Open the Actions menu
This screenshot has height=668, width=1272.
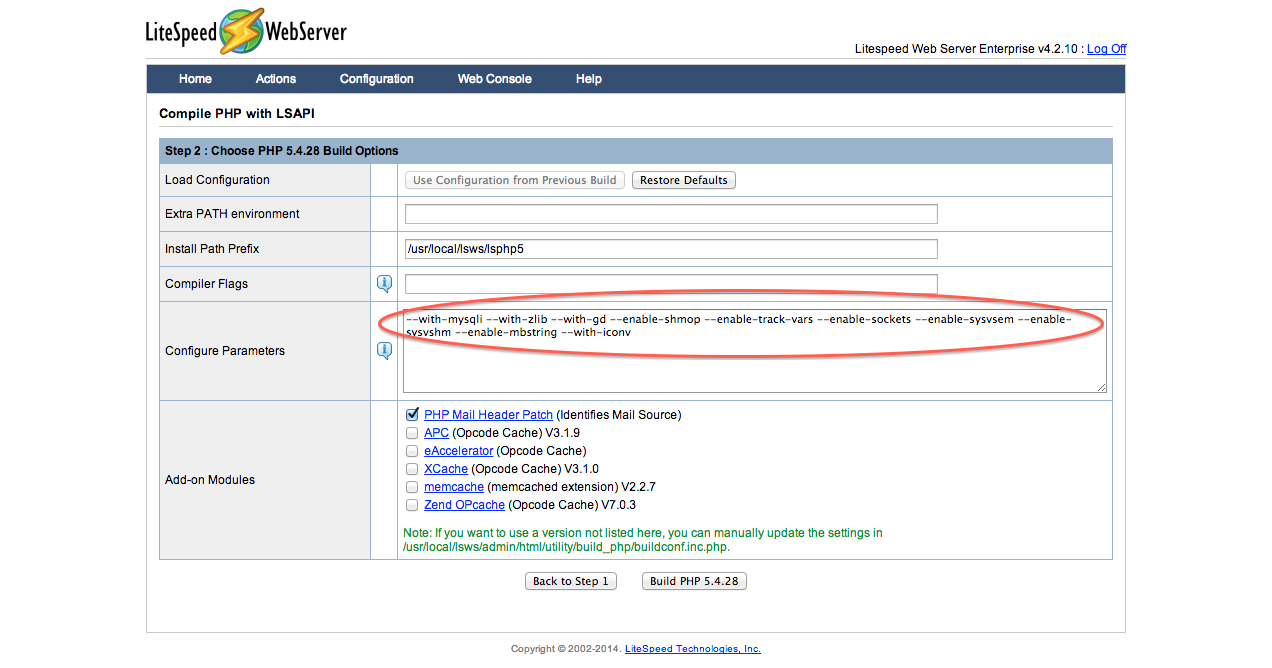(x=276, y=79)
